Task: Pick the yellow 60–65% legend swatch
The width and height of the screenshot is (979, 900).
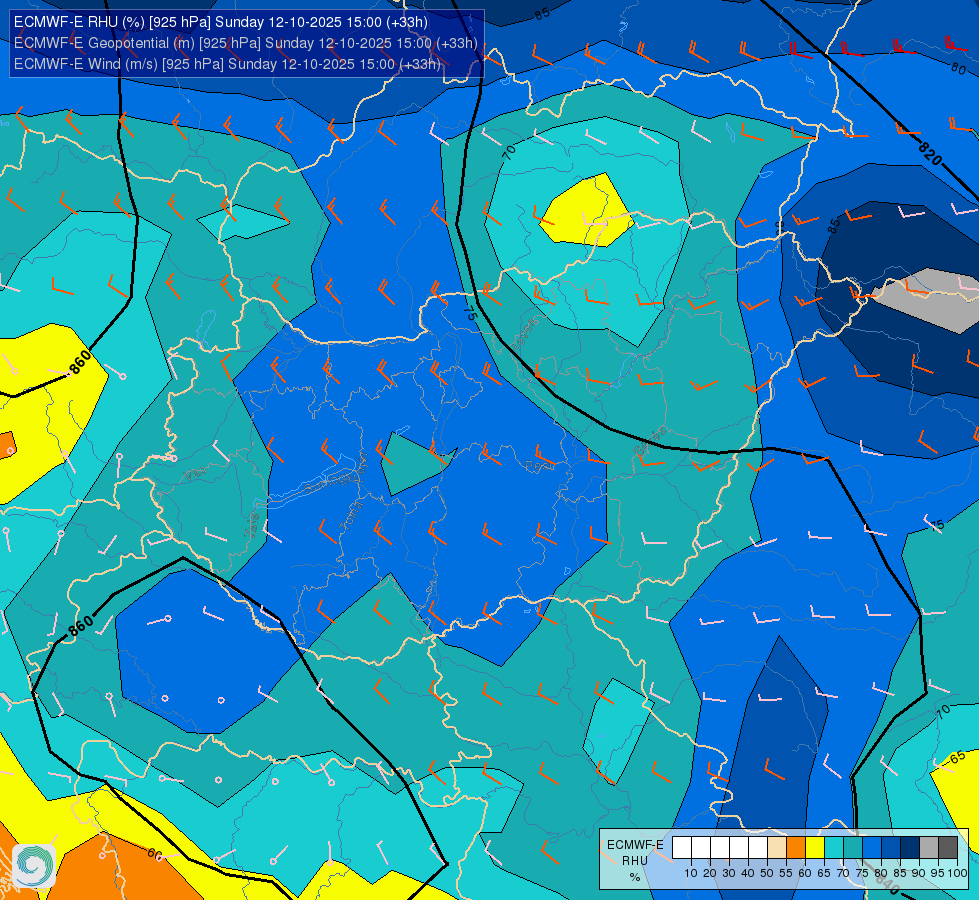Action: coord(815,848)
